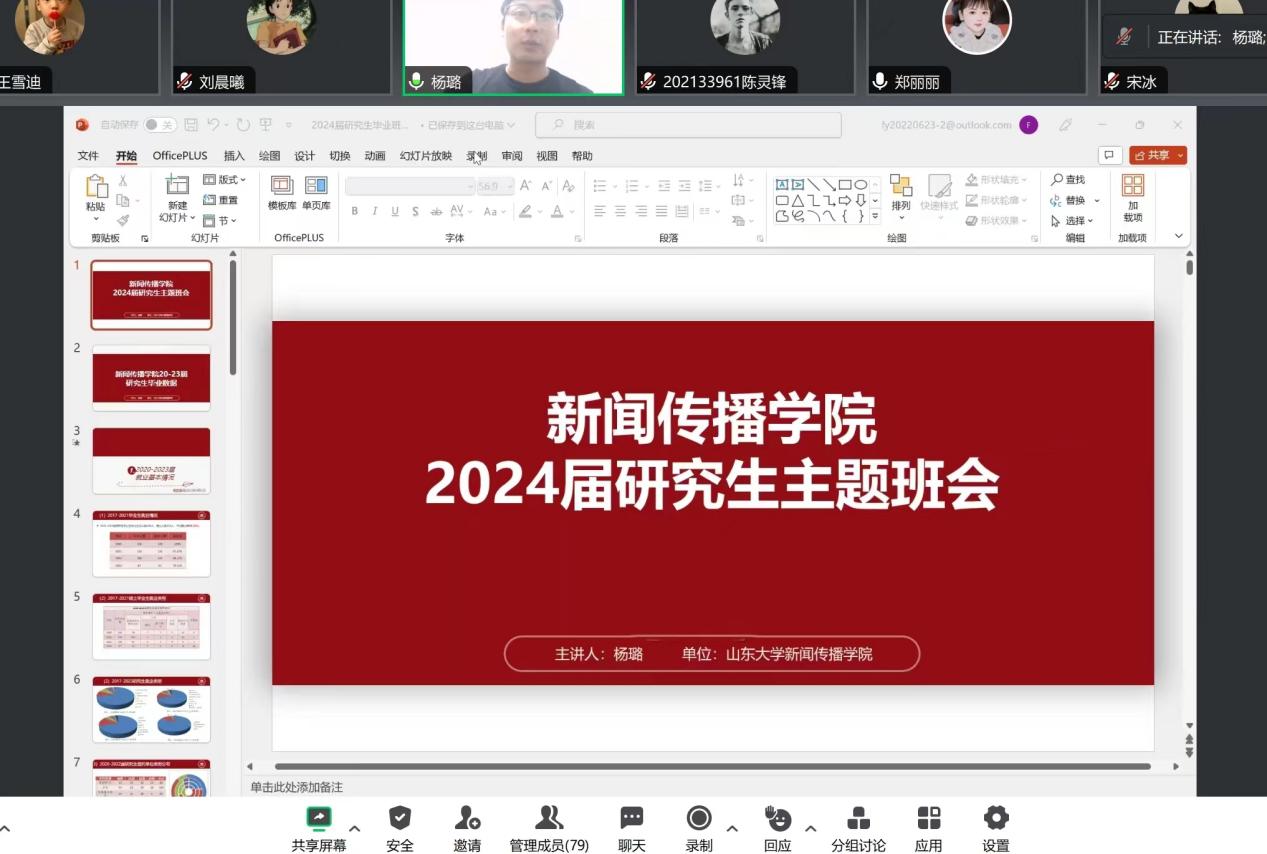Click the Invite participants icon
Image resolution: width=1267 pixels, height=854 pixels.
point(467,819)
